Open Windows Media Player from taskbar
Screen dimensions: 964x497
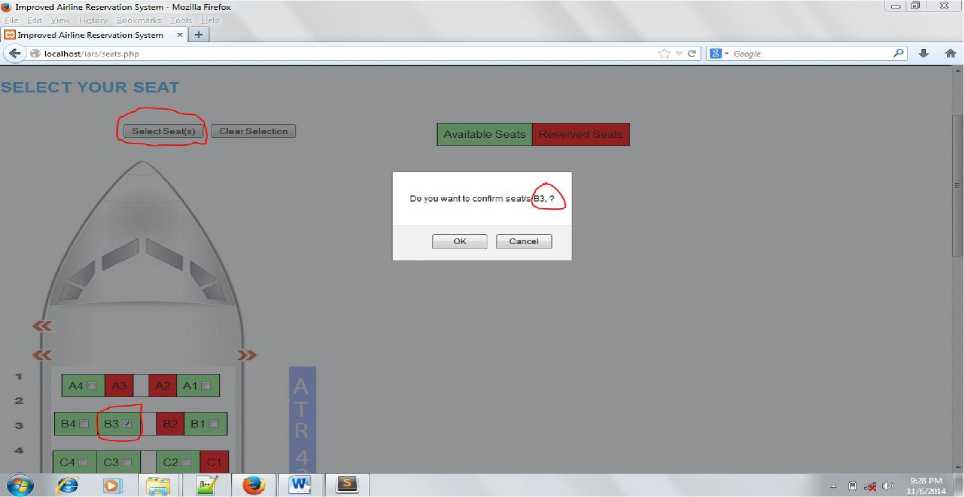[113, 485]
